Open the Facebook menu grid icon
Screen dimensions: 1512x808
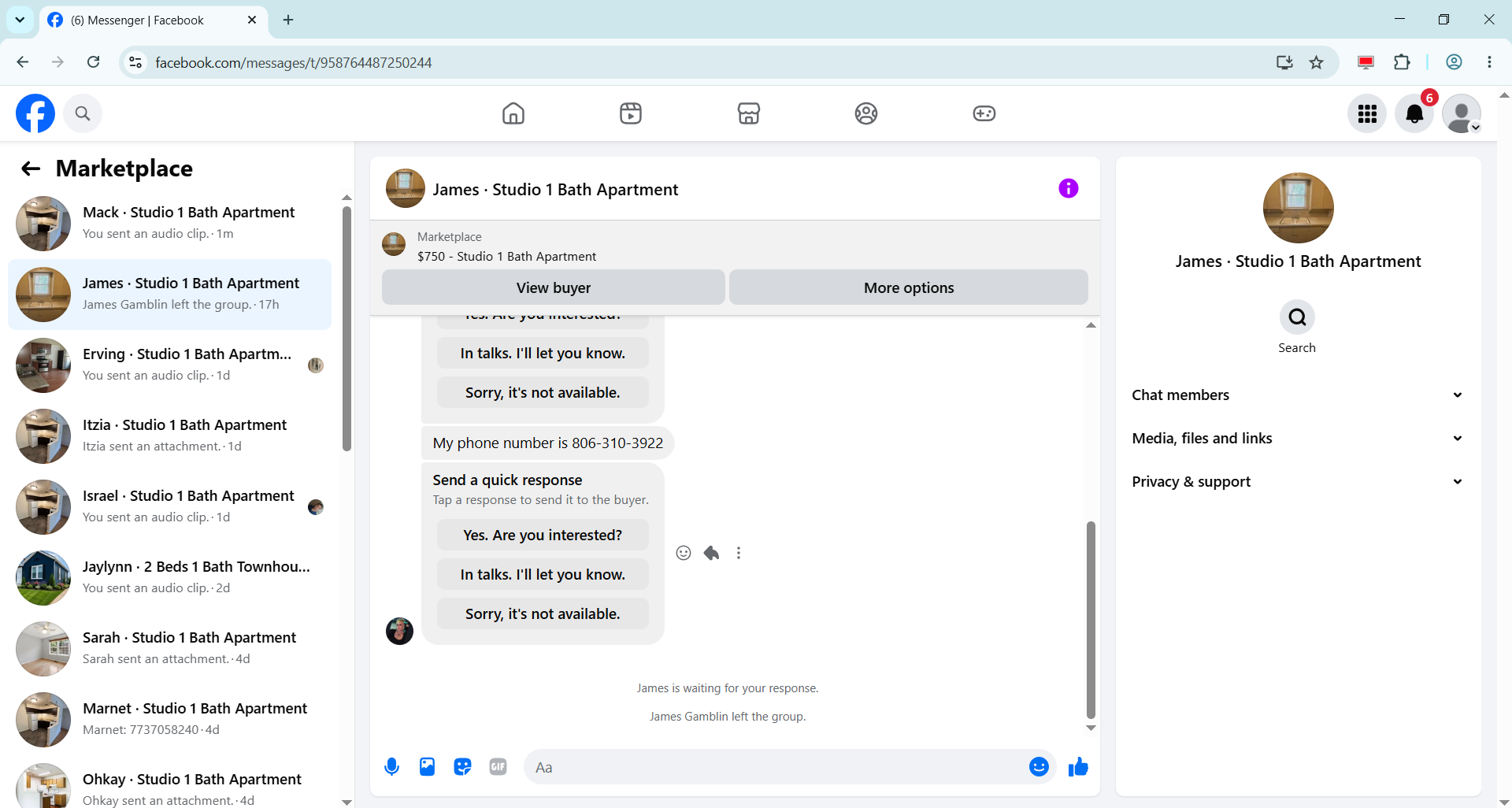coord(1367,114)
